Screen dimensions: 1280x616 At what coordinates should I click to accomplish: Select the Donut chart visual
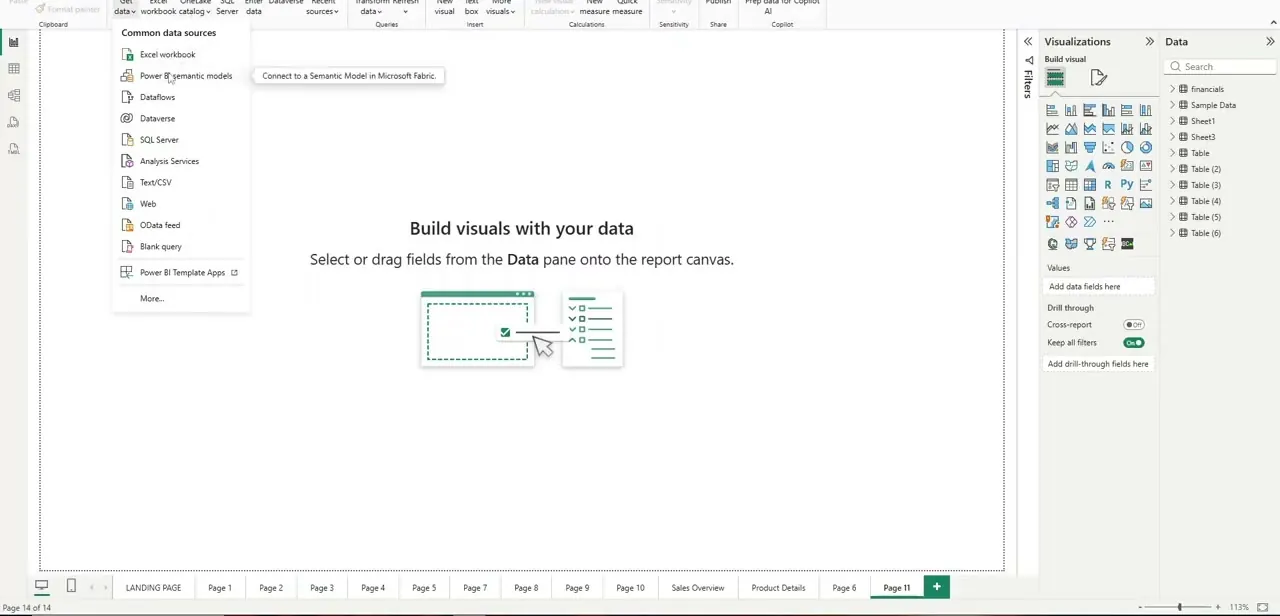(x=1146, y=148)
